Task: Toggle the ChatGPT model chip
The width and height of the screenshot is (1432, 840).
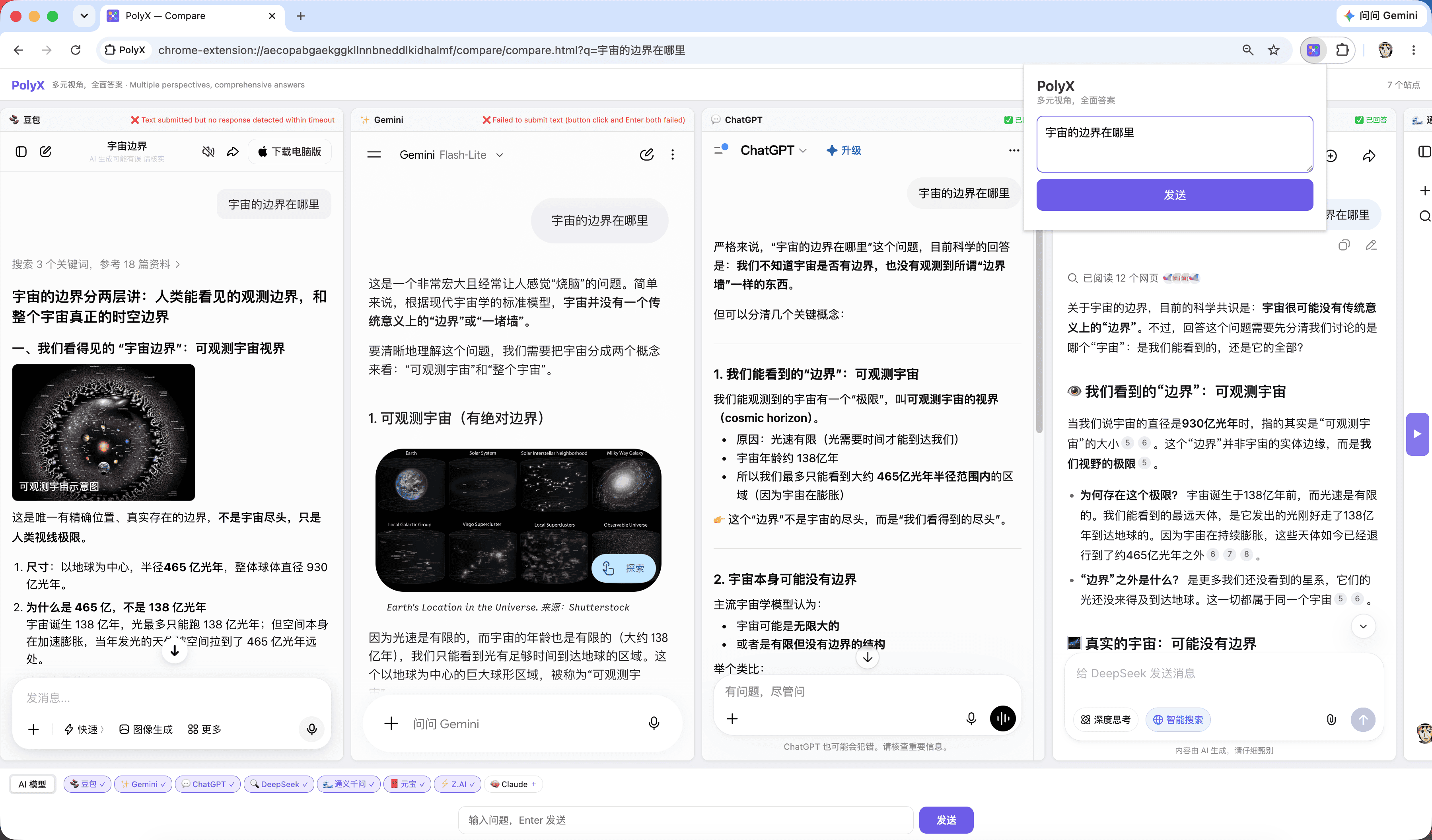Action: [x=208, y=784]
